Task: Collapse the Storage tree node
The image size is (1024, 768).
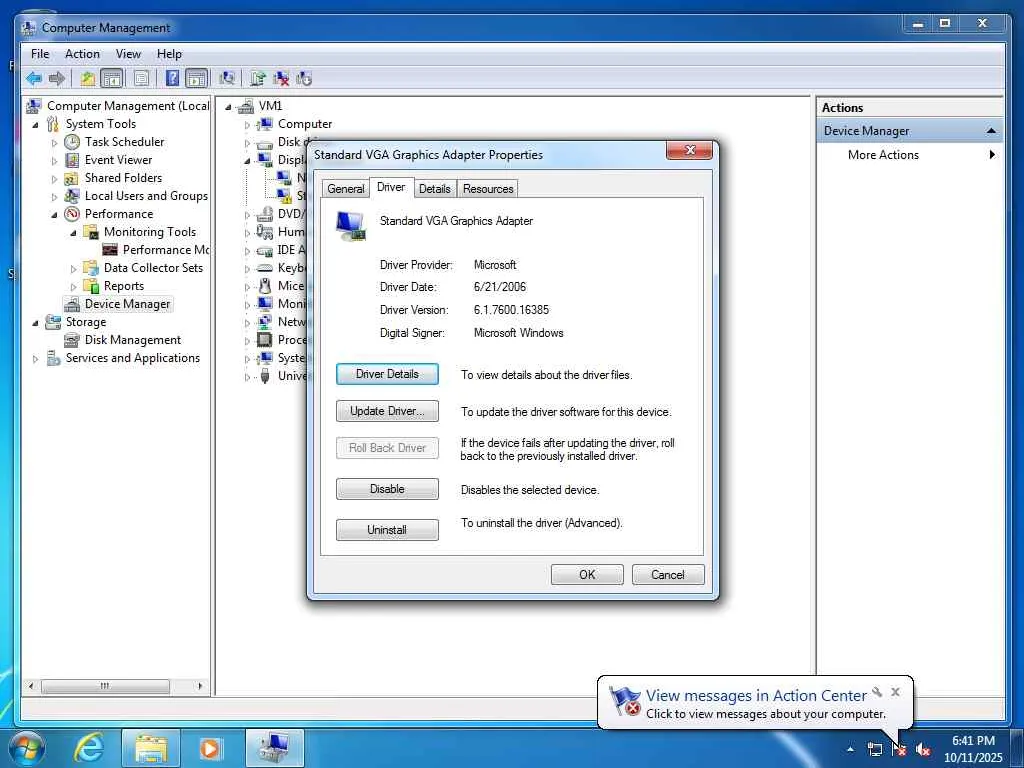Action: click(35, 323)
